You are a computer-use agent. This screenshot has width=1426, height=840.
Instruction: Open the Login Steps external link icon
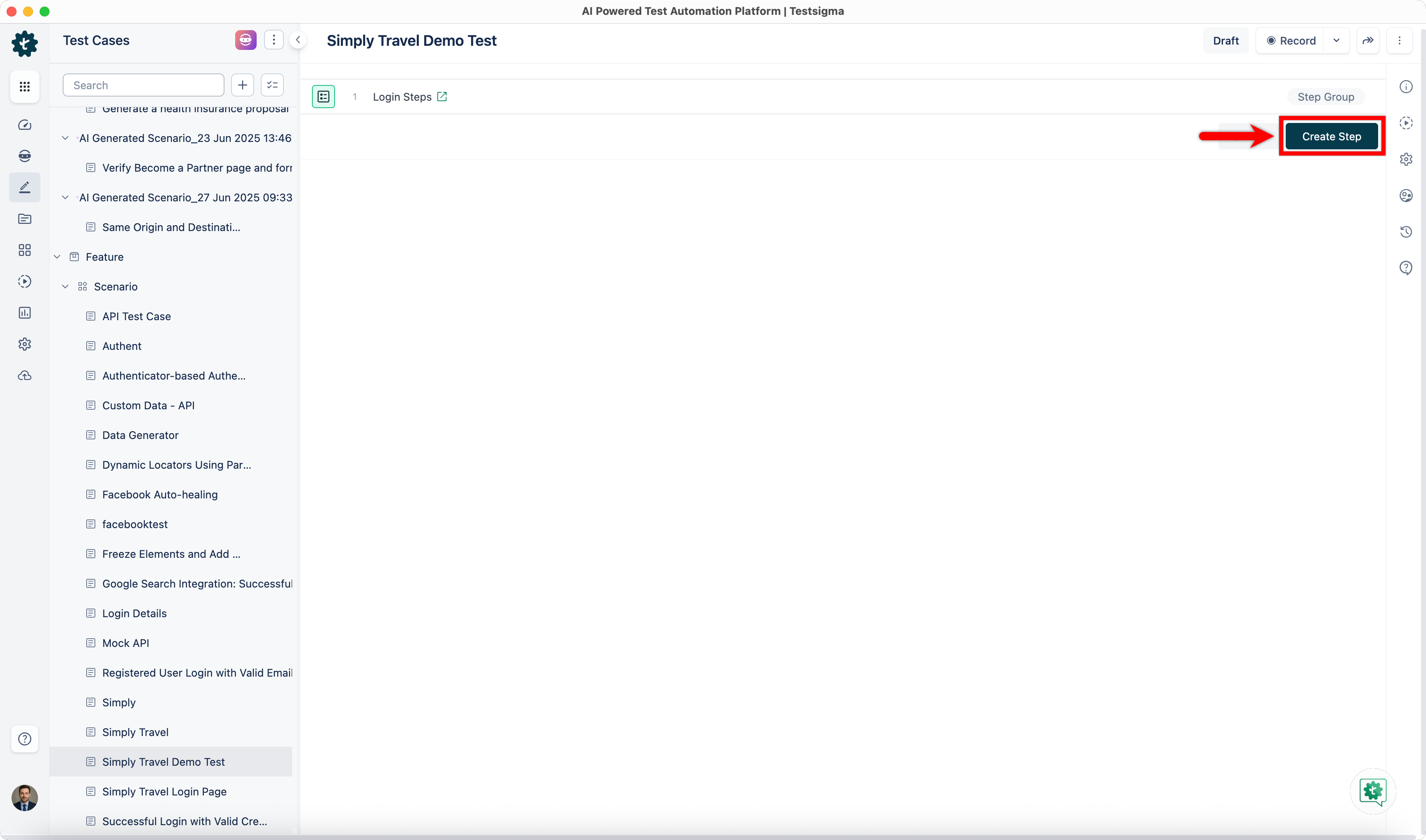pyautogui.click(x=442, y=97)
